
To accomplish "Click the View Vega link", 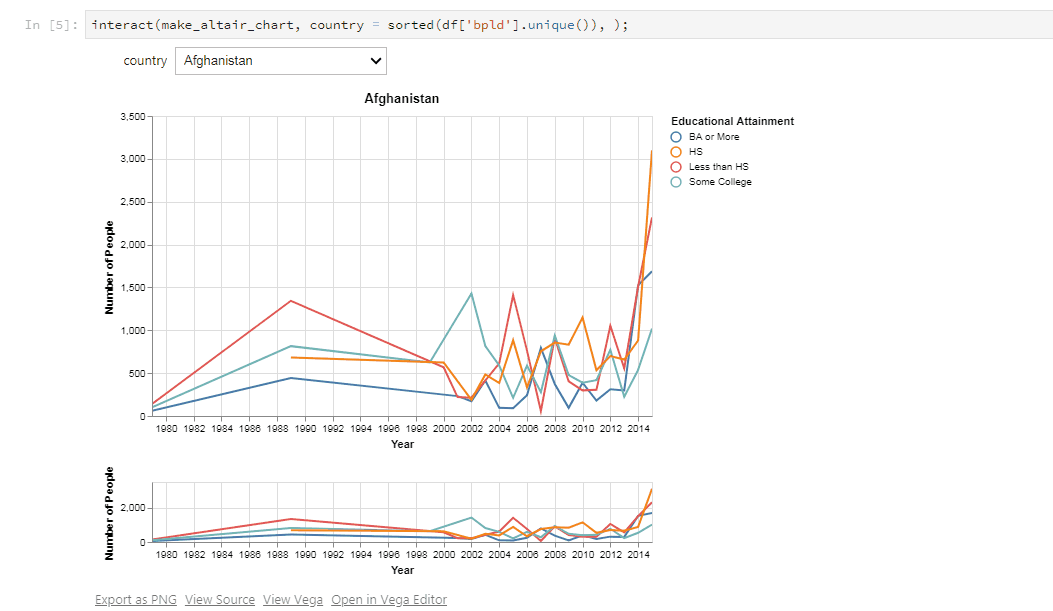I will [293, 600].
